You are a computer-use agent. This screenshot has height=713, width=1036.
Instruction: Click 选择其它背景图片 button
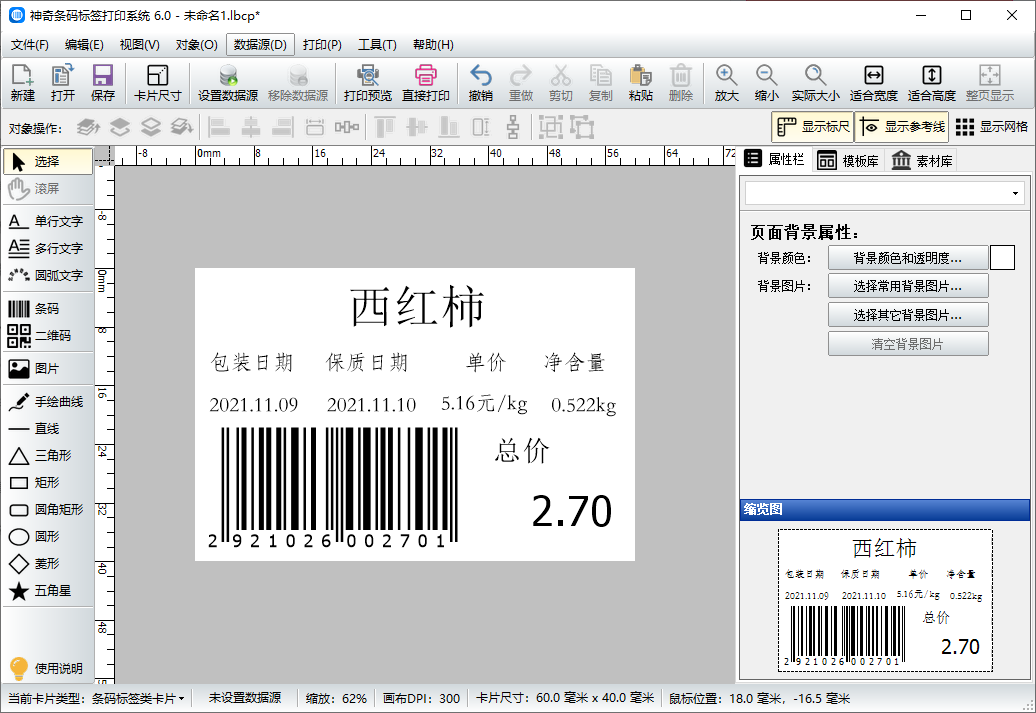click(908, 315)
